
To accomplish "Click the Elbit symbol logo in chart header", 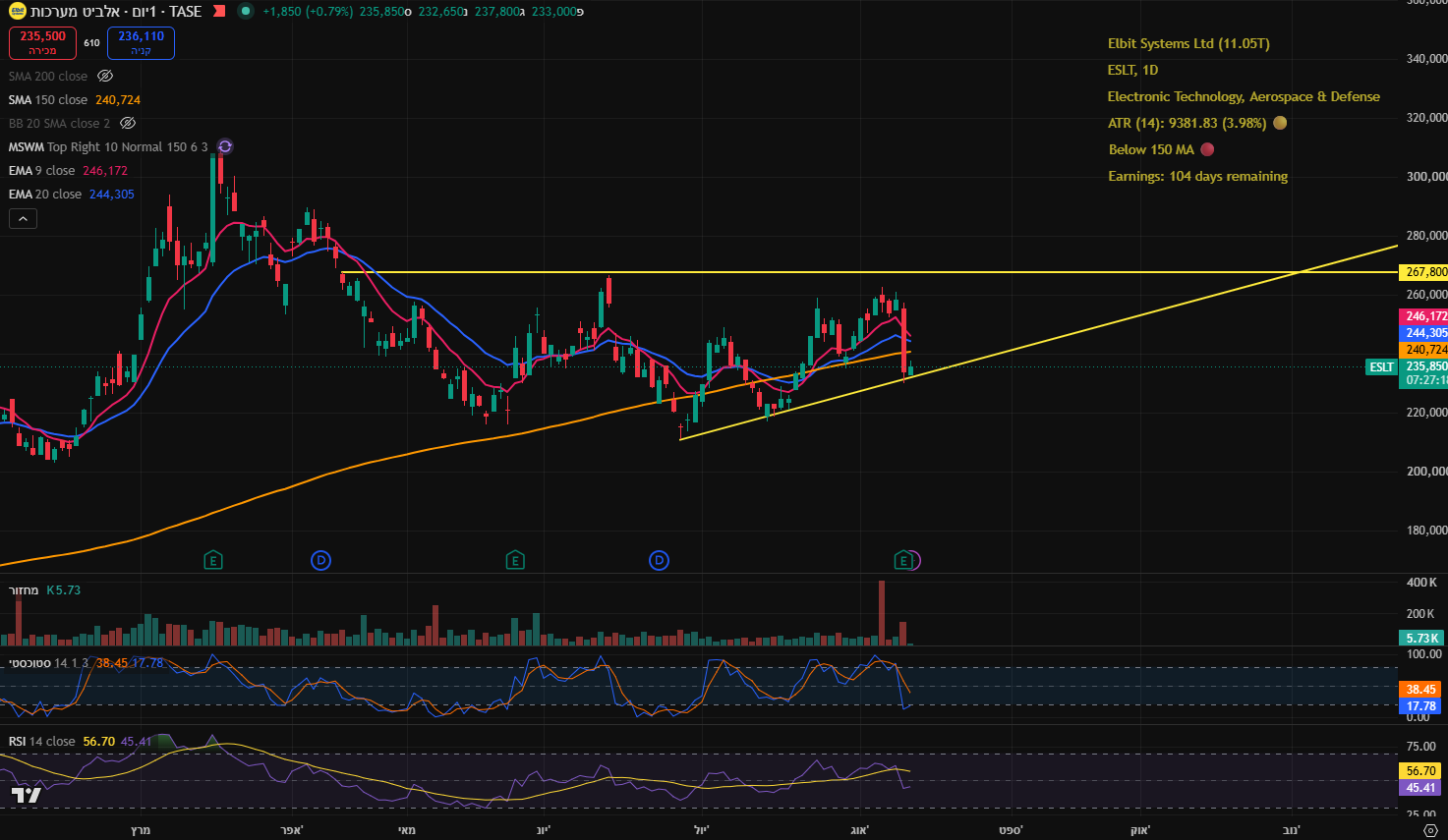I will [18, 12].
